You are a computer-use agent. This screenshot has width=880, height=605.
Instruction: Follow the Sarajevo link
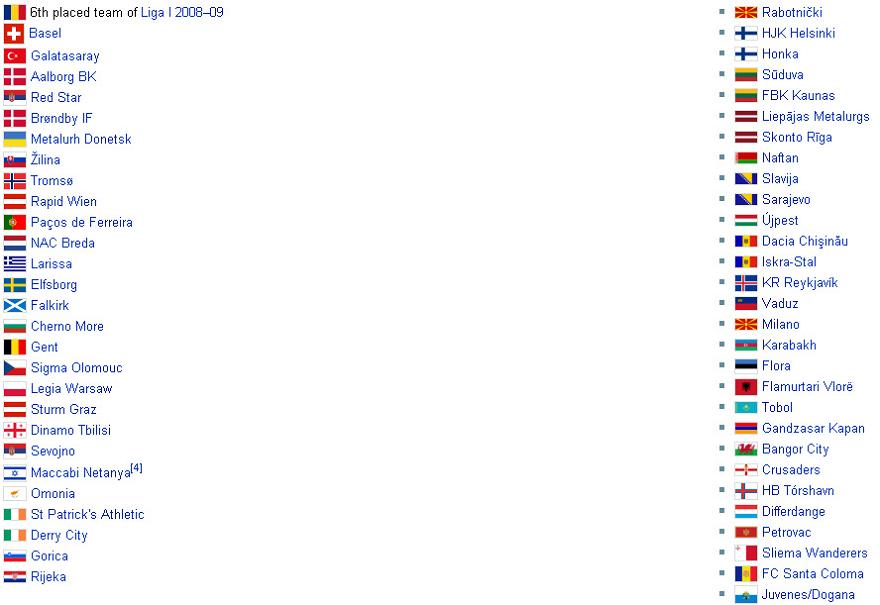tap(786, 199)
